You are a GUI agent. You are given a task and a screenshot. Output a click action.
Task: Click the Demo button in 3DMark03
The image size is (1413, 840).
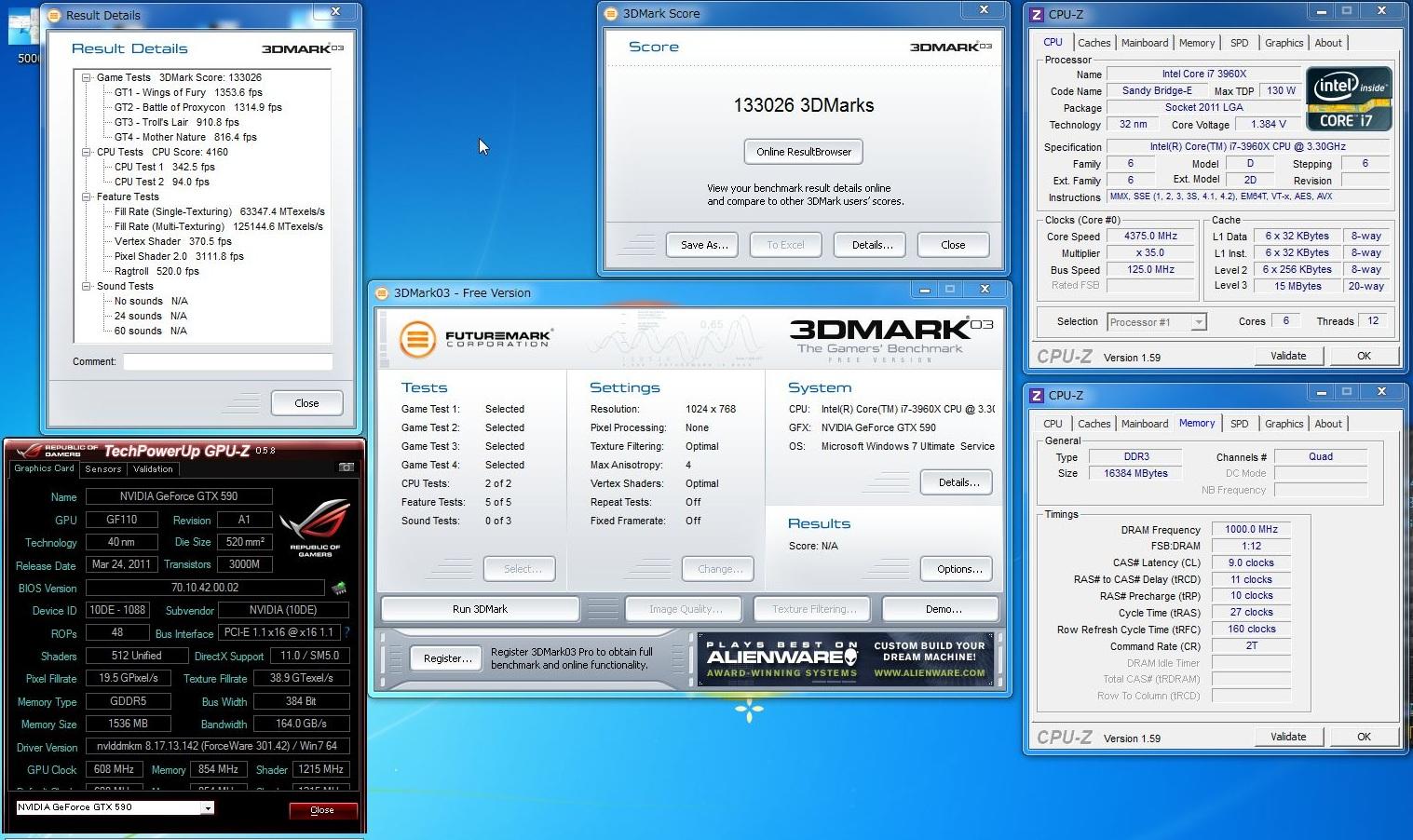941,609
